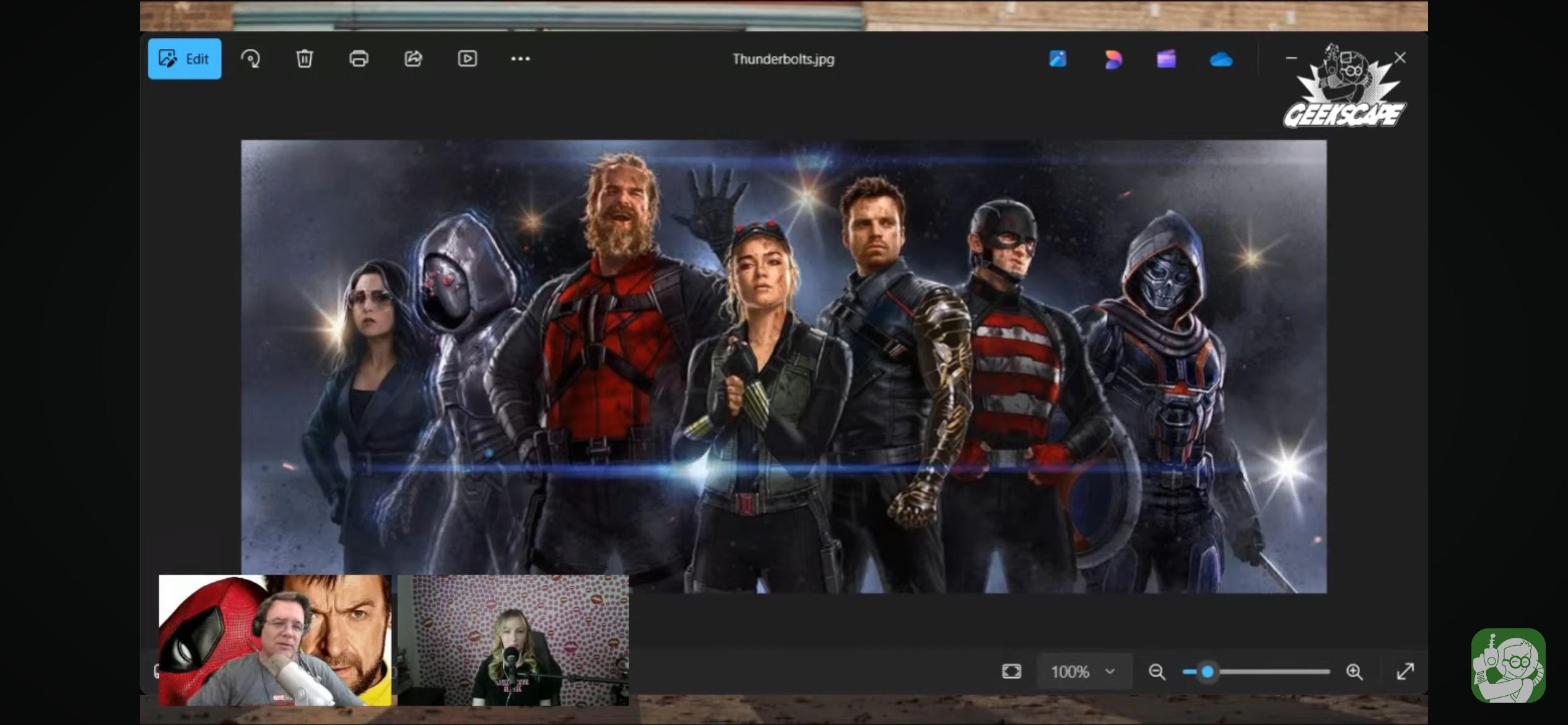The width and height of the screenshot is (1568, 725).
Task: Click the Thunderbolts image in viewer
Action: [783, 366]
